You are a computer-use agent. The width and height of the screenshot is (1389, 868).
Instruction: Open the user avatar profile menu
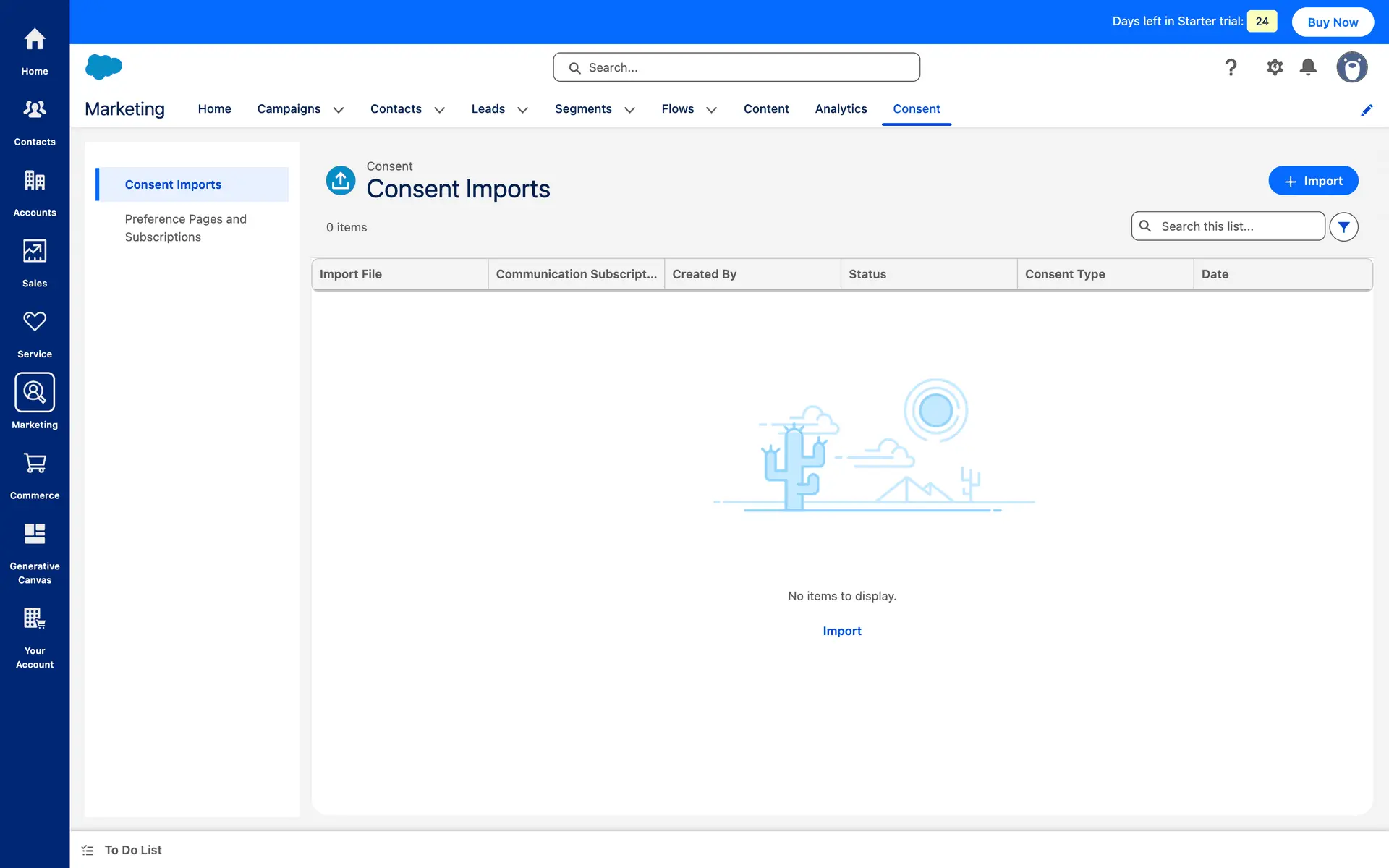click(1351, 67)
